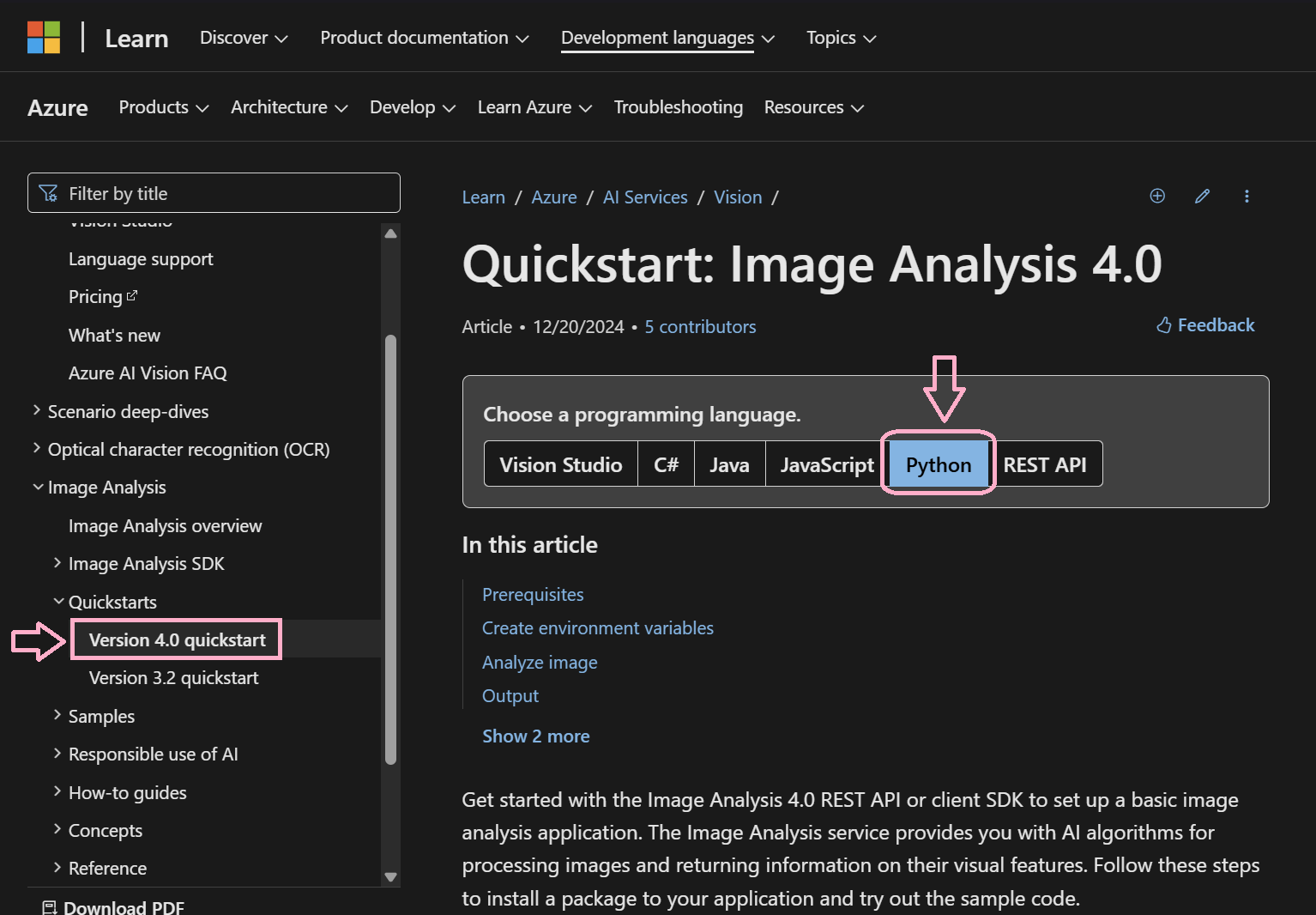Click the Vision breadcrumb link
Screen dimensions: 1316x915
pos(738,197)
